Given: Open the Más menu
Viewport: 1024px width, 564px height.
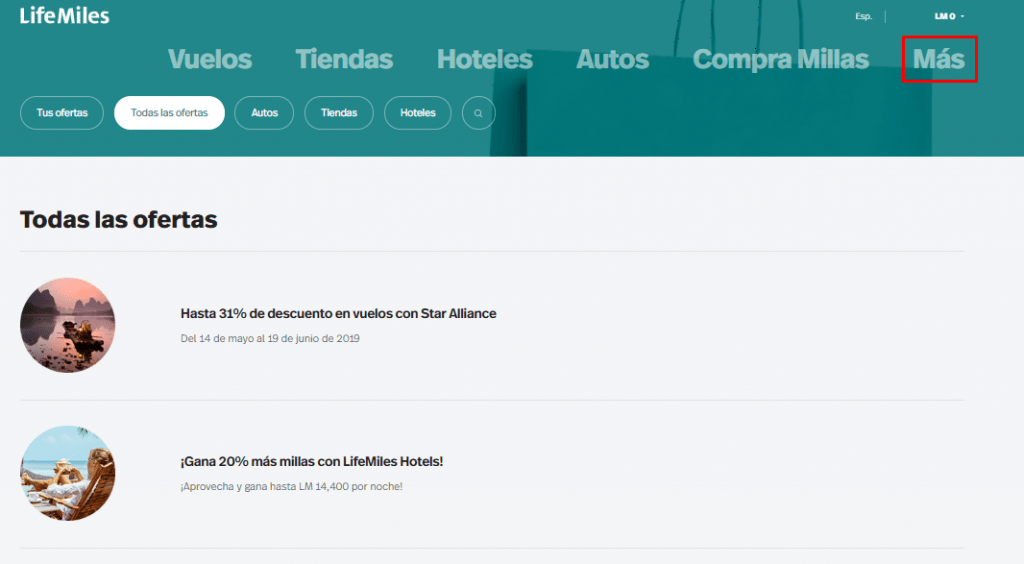Looking at the screenshot, I should click(x=939, y=59).
